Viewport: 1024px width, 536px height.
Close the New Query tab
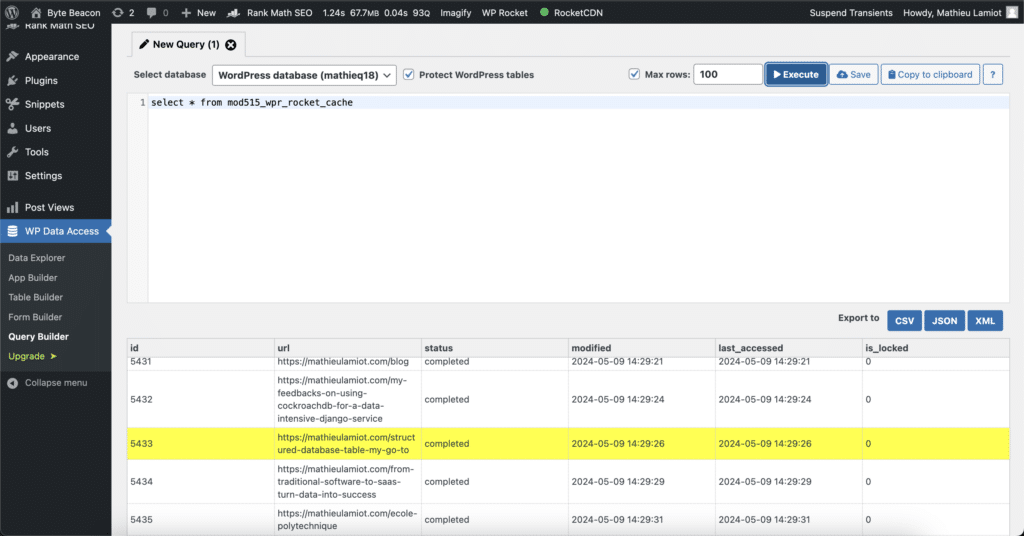pyautogui.click(x=231, y=45)
